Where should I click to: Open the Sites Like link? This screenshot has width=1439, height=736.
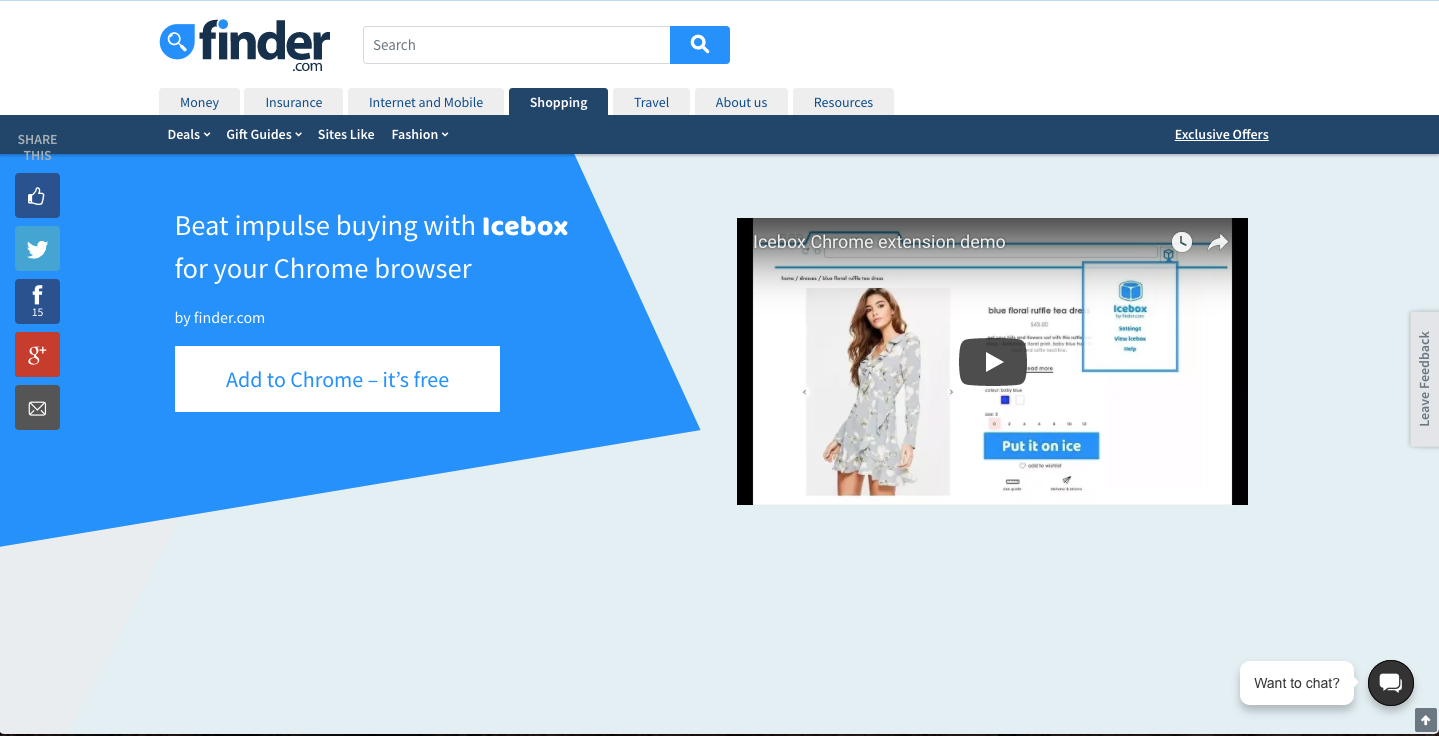coord(346,134)
